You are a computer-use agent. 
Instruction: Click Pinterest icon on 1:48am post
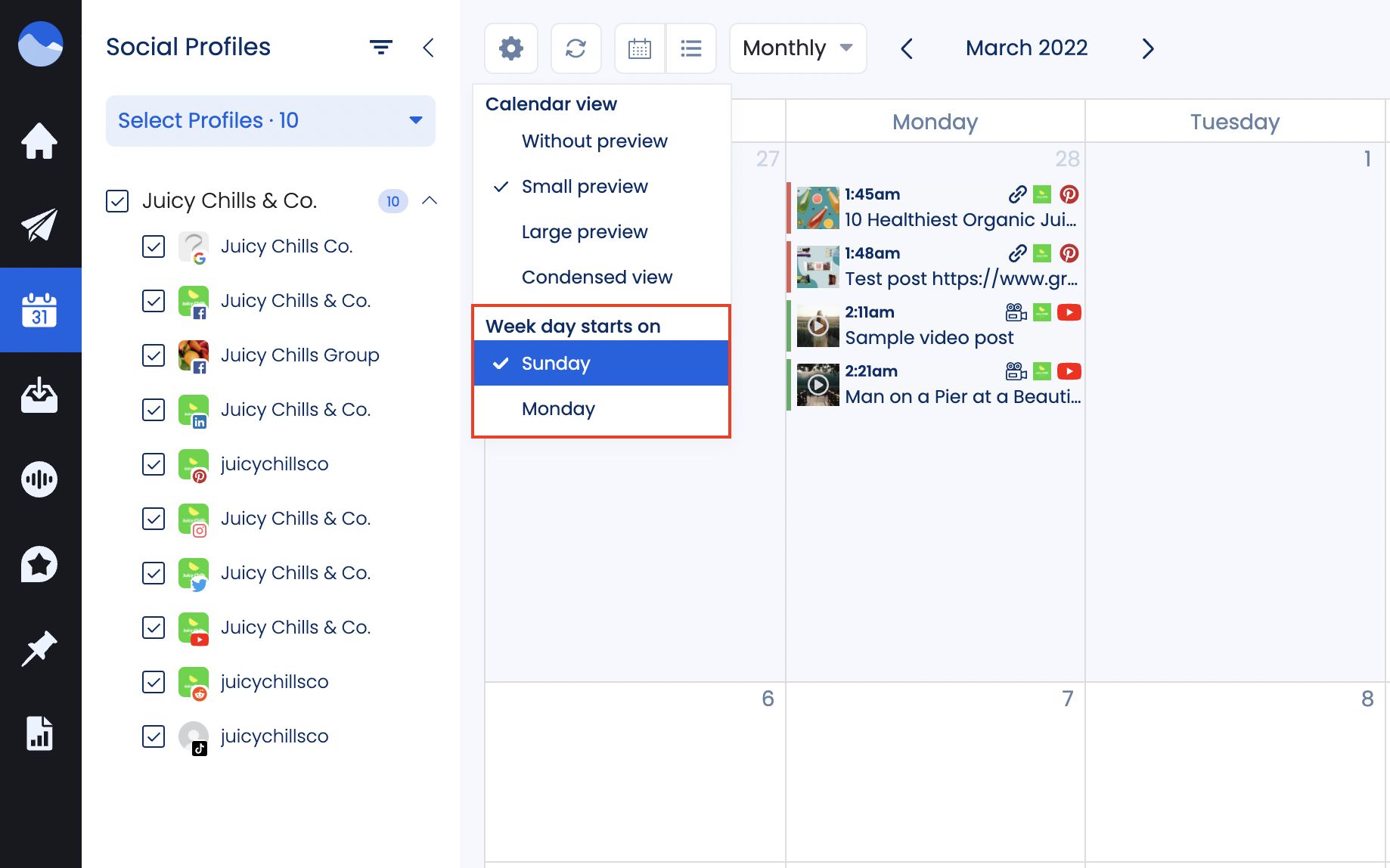click(1069, 253)
